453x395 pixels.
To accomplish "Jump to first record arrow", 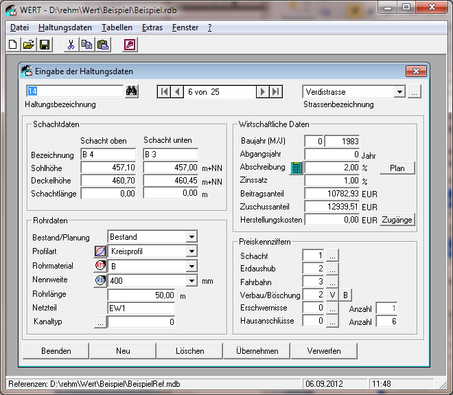I will point(164,92).
